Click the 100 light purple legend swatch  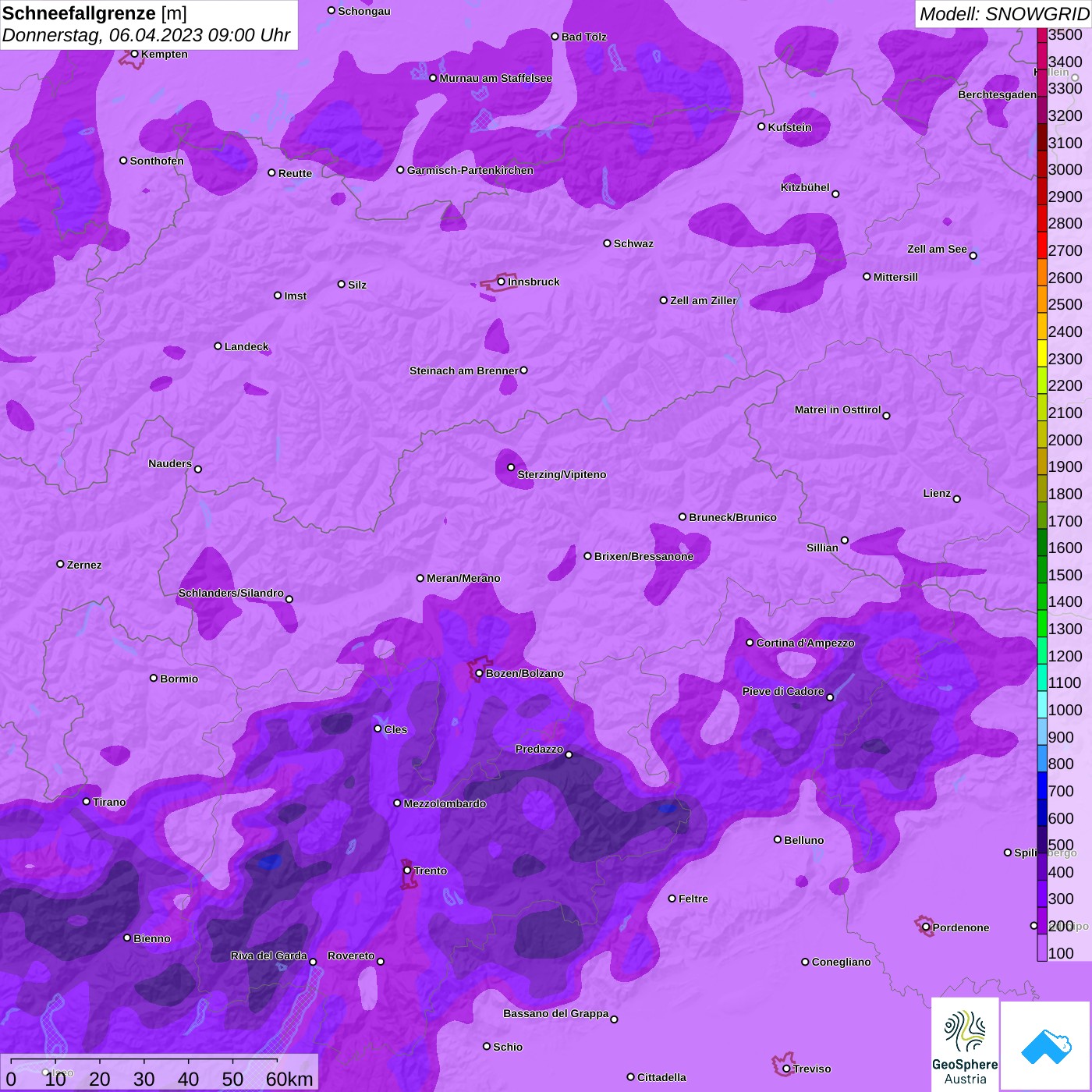pyautogui.click(x=1042, y=949)
